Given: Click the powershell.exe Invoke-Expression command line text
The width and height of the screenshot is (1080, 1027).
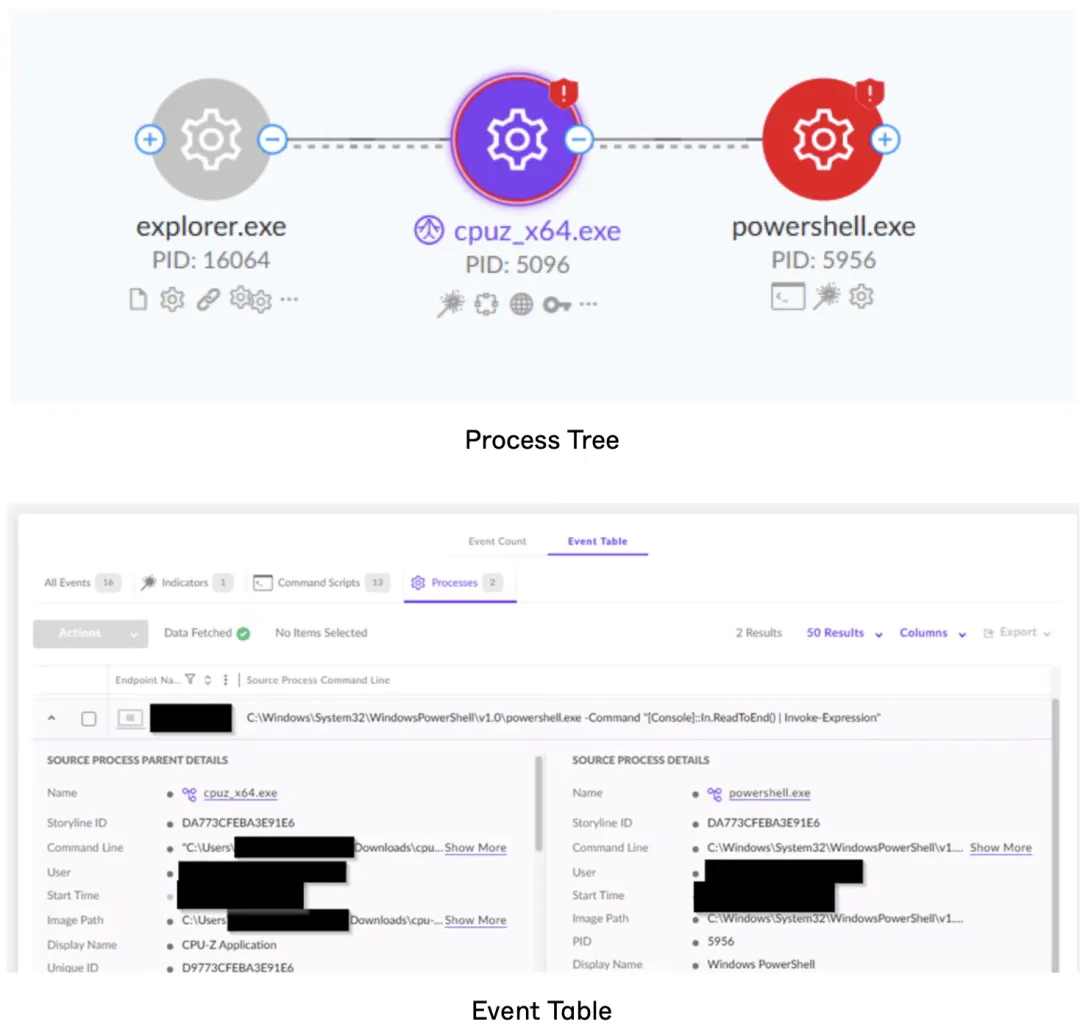Looking at the screenshot, I should click(x=563, y=717).
